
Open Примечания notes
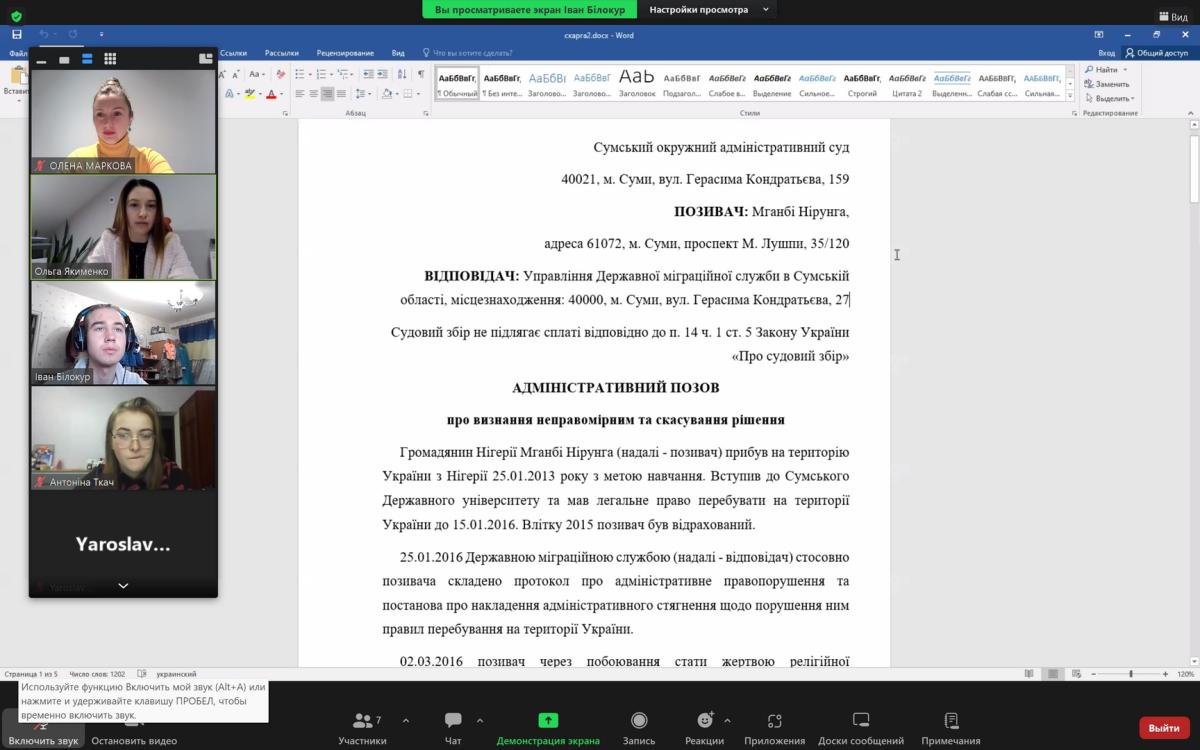point(951,728)
